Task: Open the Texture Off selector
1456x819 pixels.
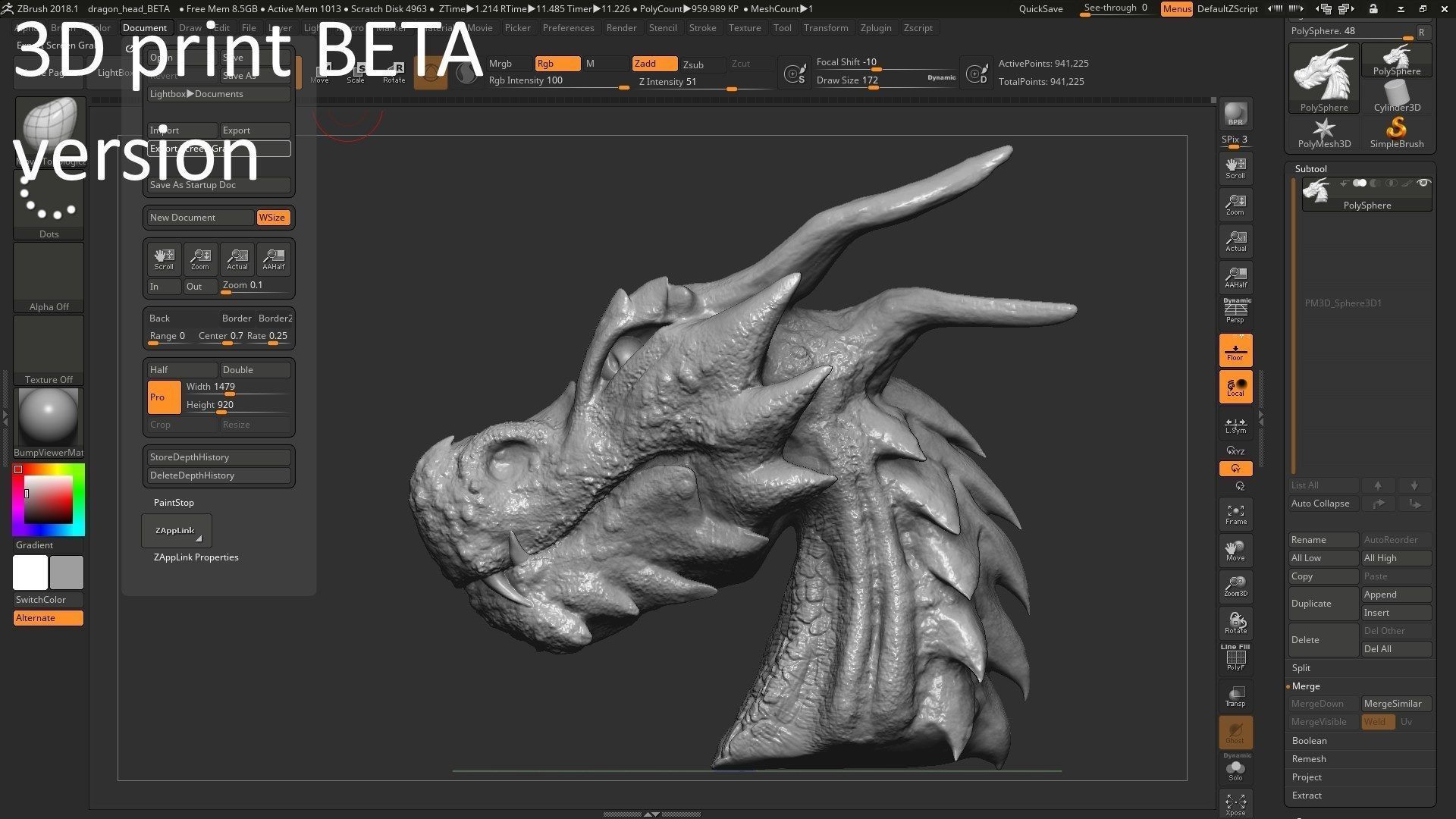Action: pos(49,350)
